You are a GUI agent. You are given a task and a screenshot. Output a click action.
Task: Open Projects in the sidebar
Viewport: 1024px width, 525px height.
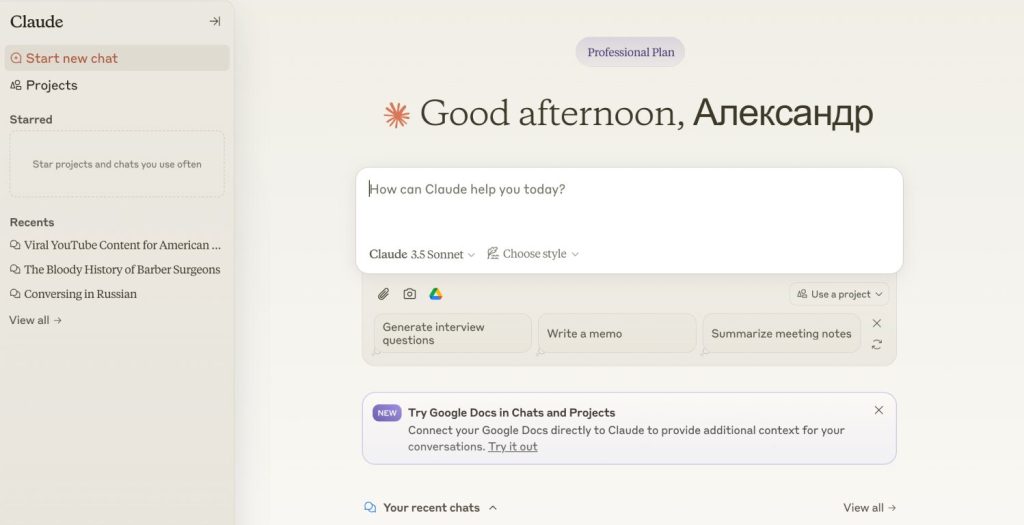tap(51, 85)
